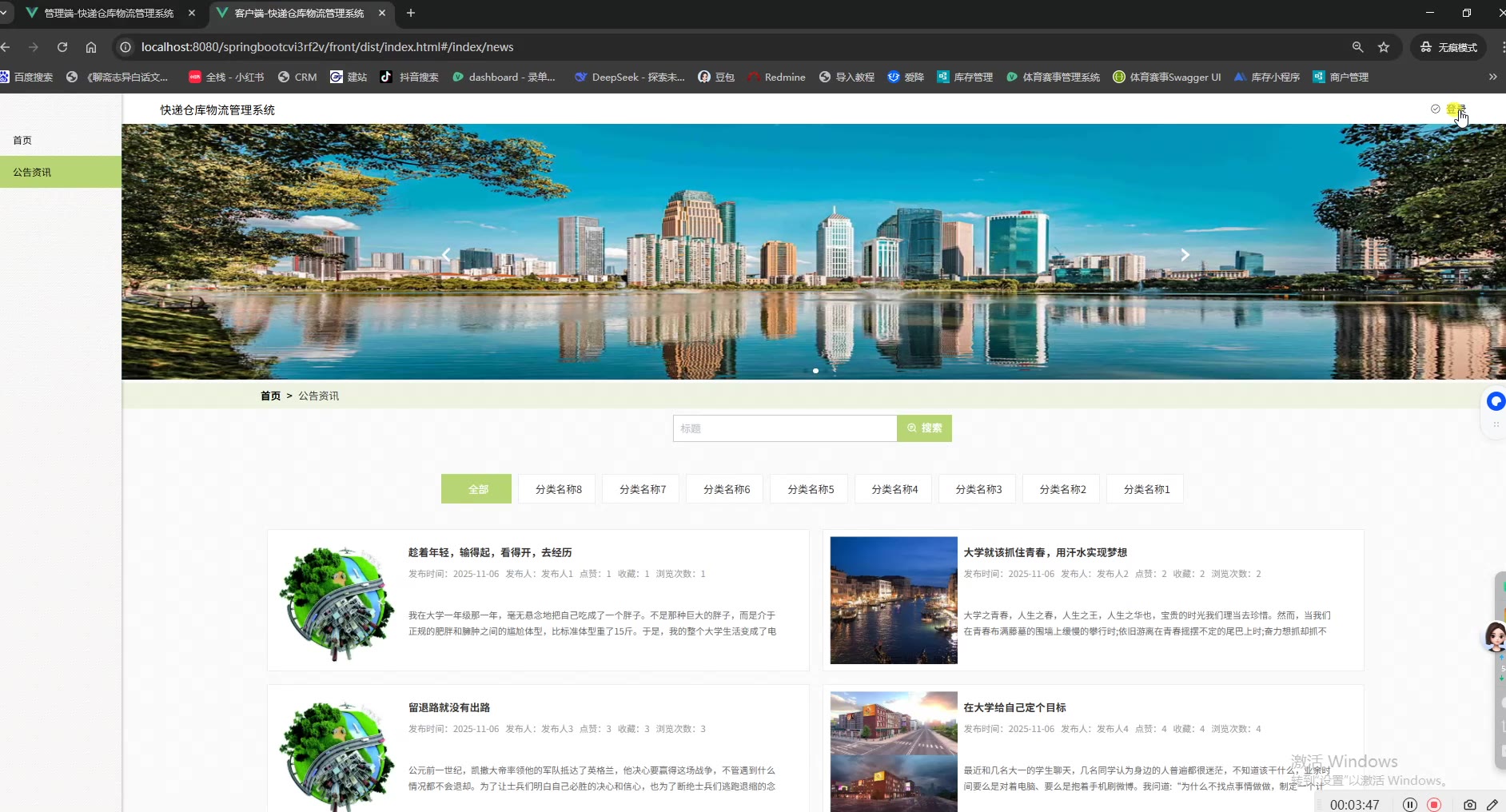Click the browser home icon
Viewport: 1506px width, 812px height.
pos(91,47)
